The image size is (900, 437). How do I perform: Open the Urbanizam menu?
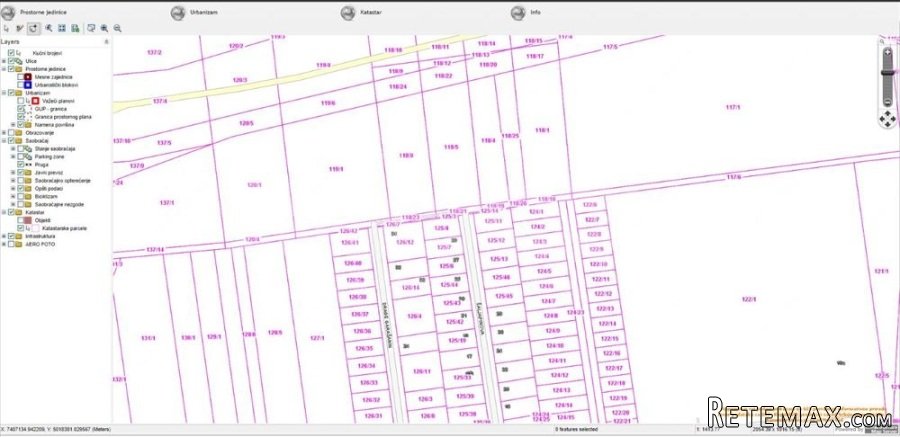(204, 12)
